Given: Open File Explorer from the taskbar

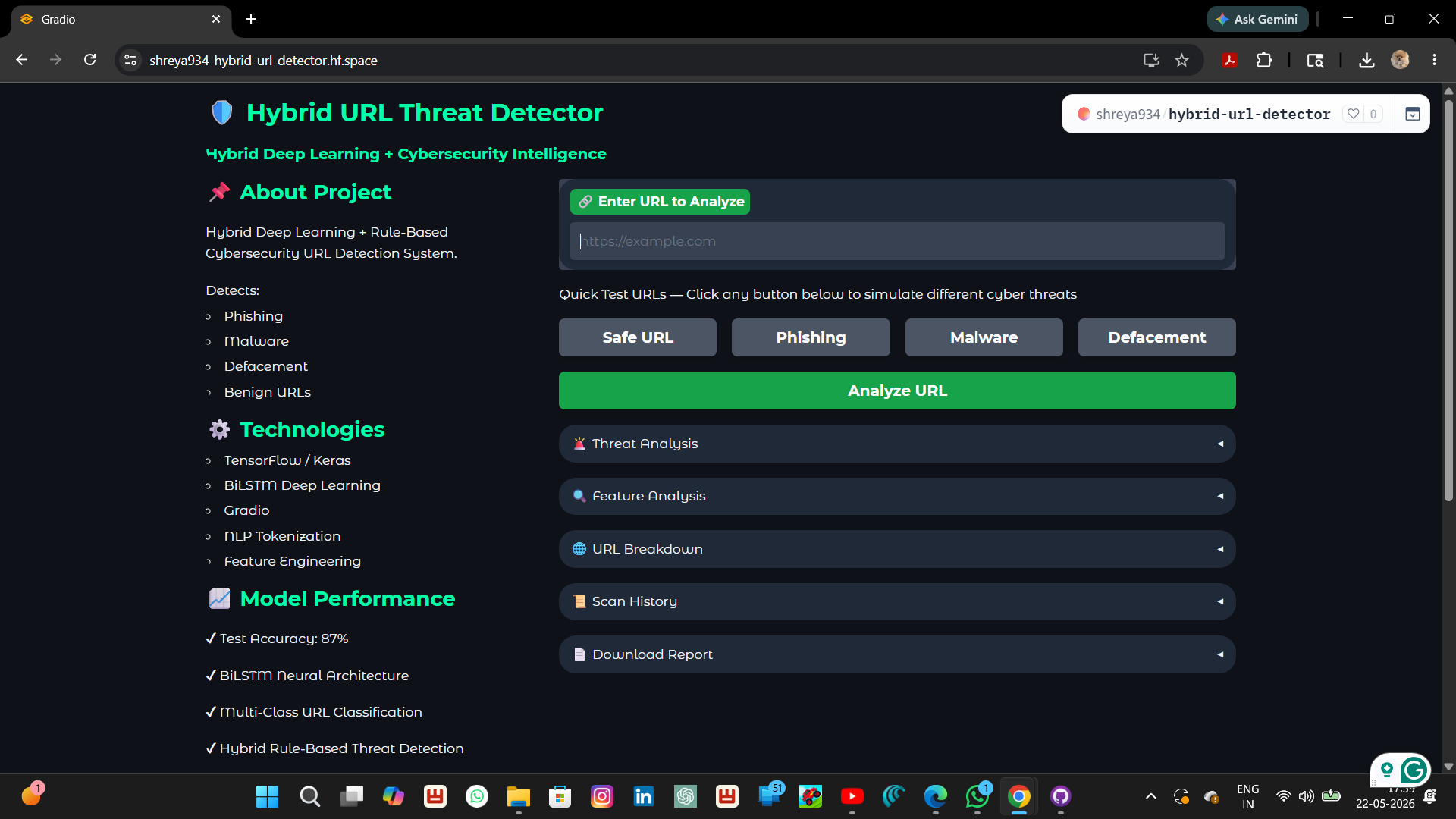Looking at the screenshot, I should click(518, 796).
